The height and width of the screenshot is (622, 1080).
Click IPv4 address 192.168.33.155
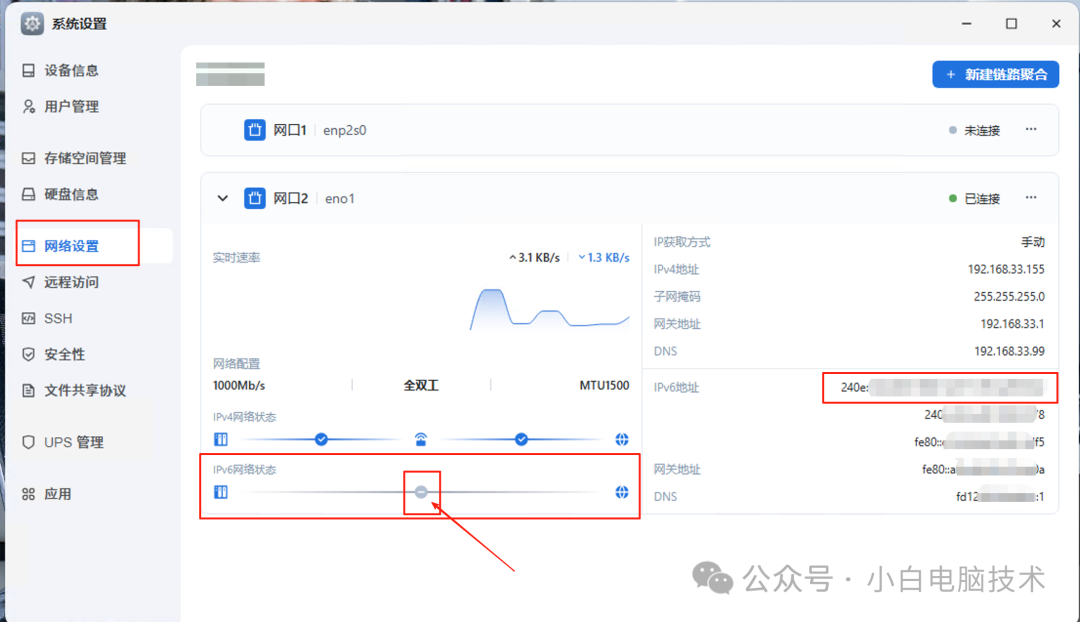[1006, 269]
